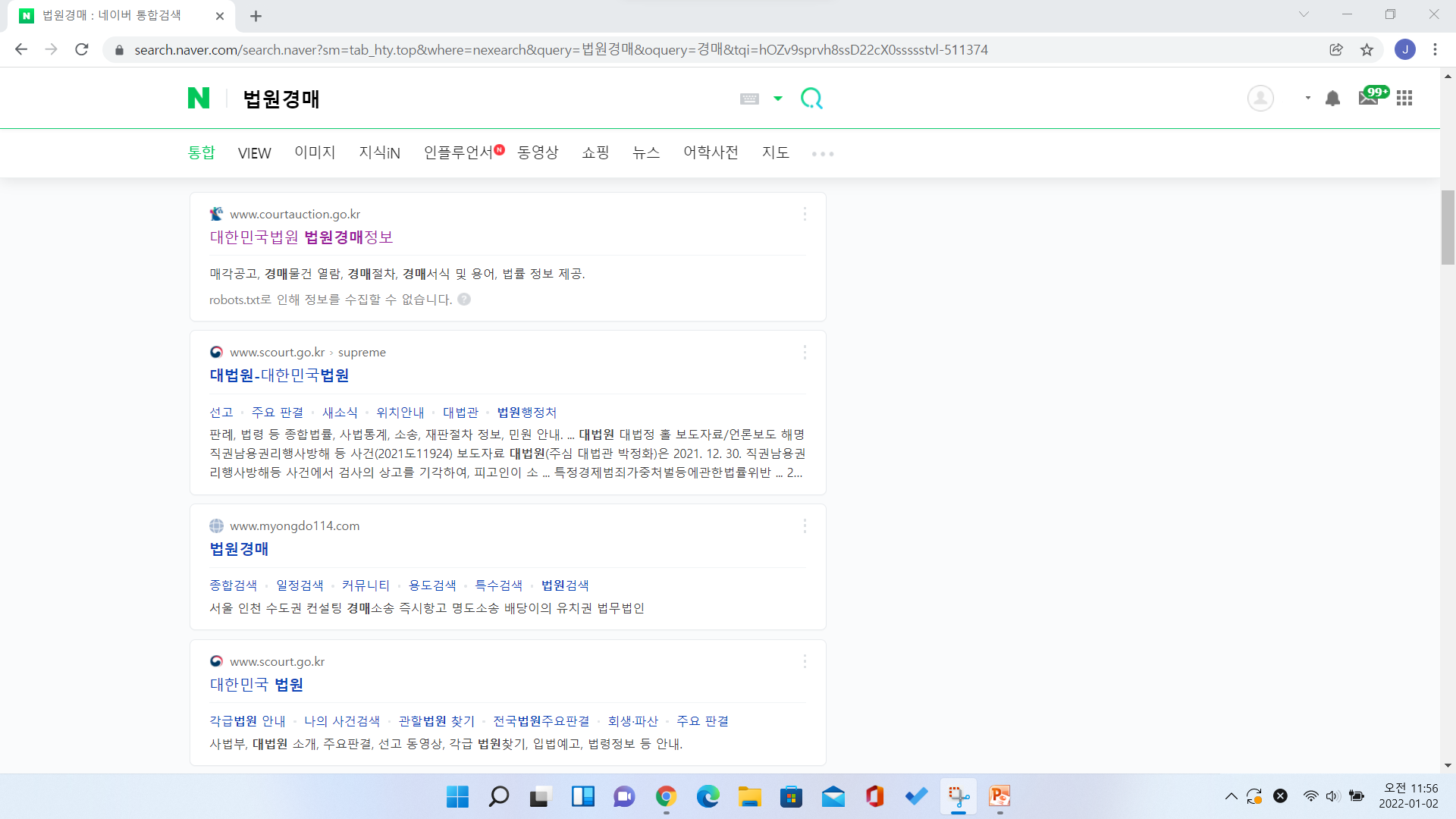Open the 관할법원 찾기 sublink

click(437, 721)
